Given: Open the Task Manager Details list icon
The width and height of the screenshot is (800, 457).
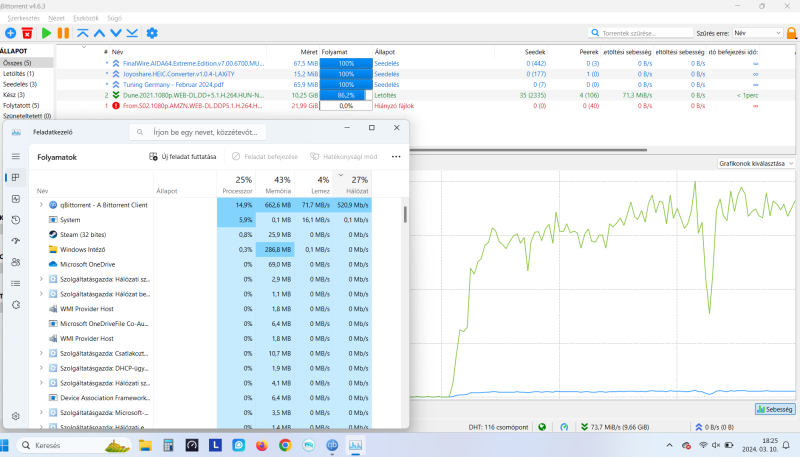Looking at the screenshot, I should click(16, 283).
